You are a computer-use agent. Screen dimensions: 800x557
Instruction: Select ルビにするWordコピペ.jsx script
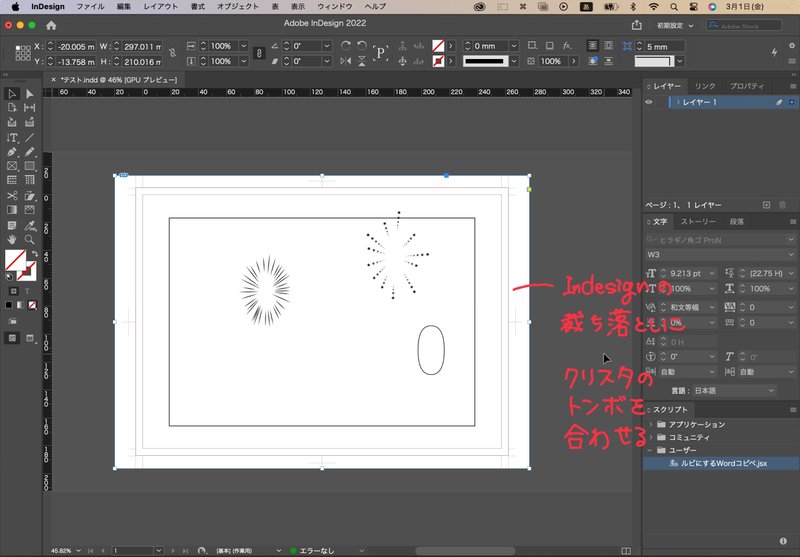pyautogui.click(x=721, y=463)
